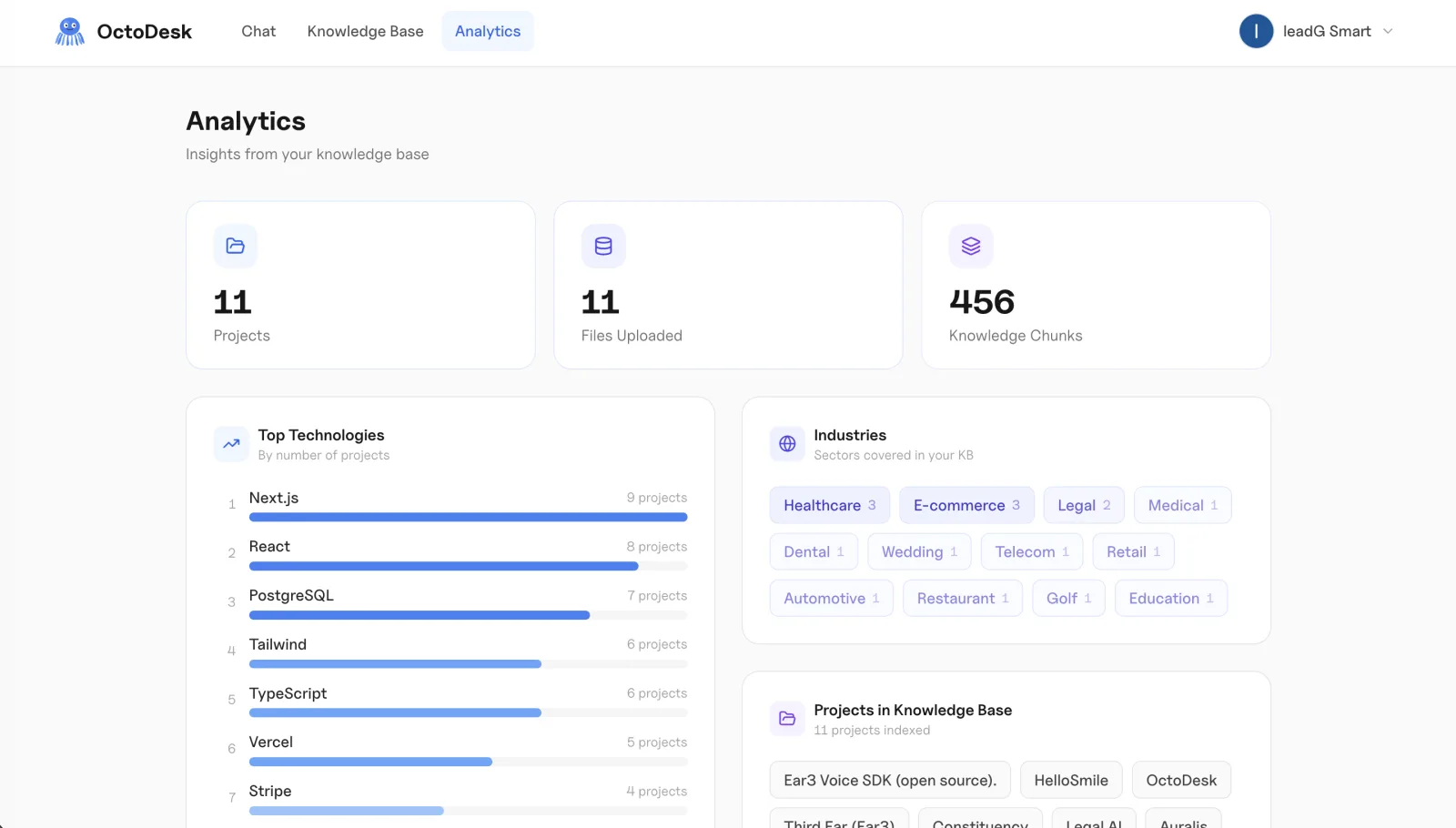
Task: Click the '4 projects' count text
Action: (x=657, y=792)
